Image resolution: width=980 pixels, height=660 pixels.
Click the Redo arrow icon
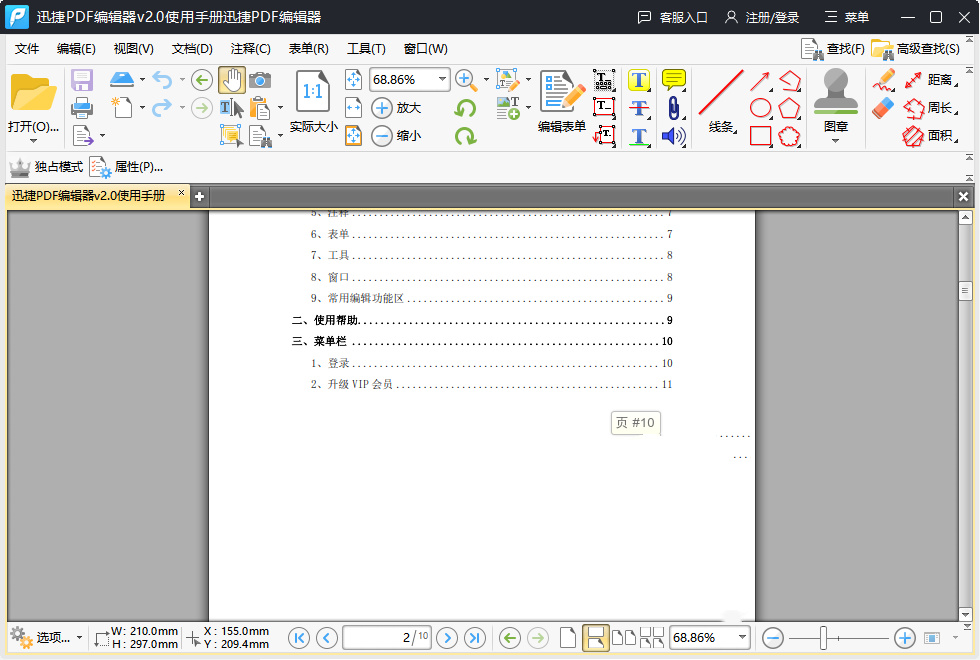pyautogui.click(x=162, y=108)
